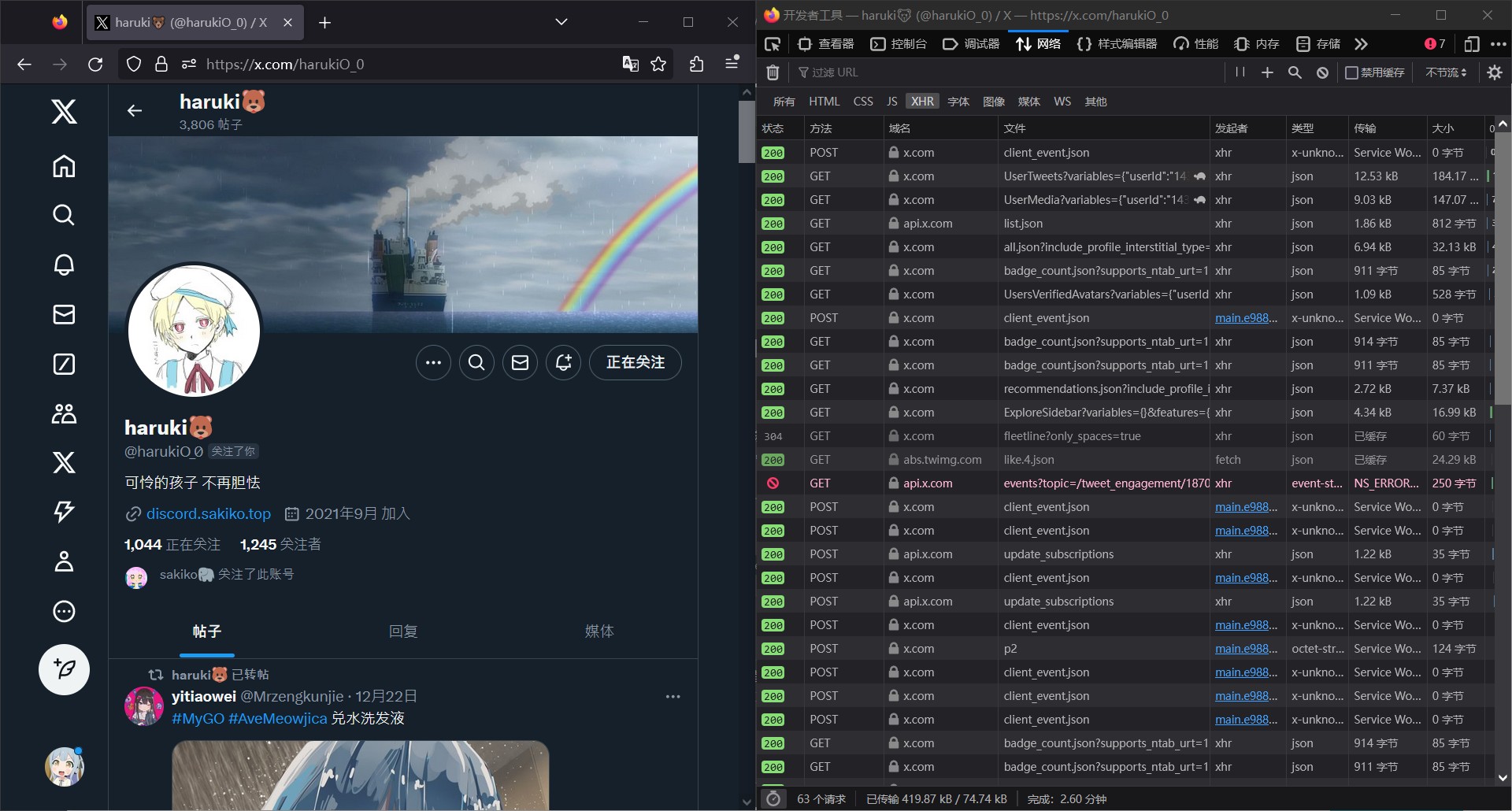Open devtools element picker tool
Viewport: 1512px width, 811px height.
click(773, 44)
